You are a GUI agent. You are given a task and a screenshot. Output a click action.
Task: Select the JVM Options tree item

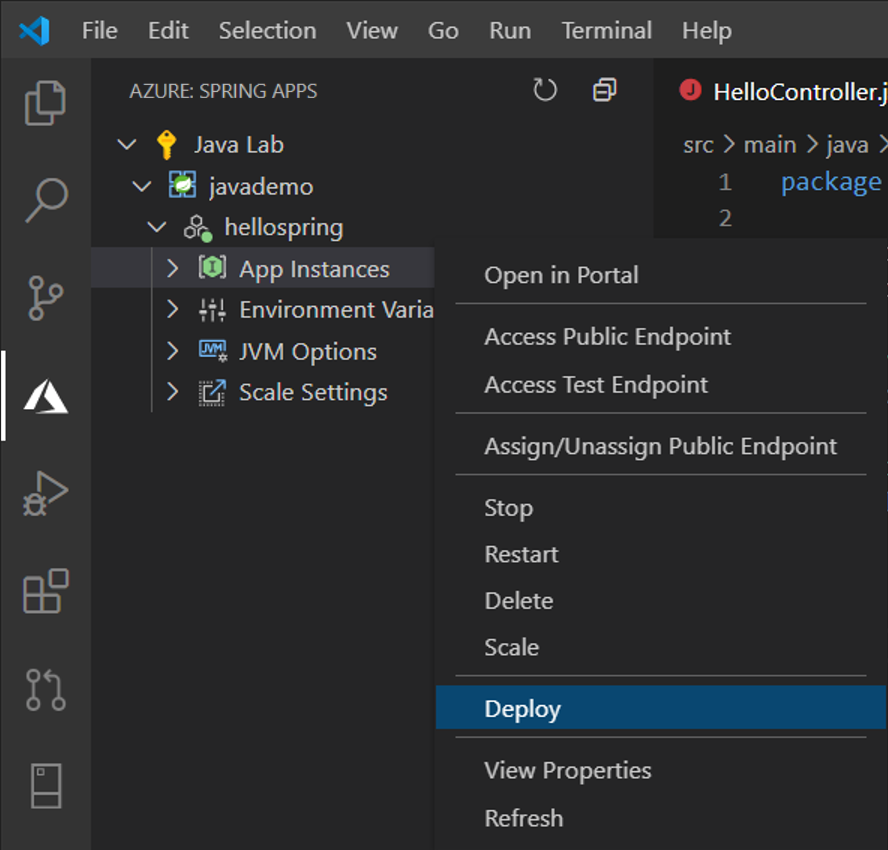[305, 351]
